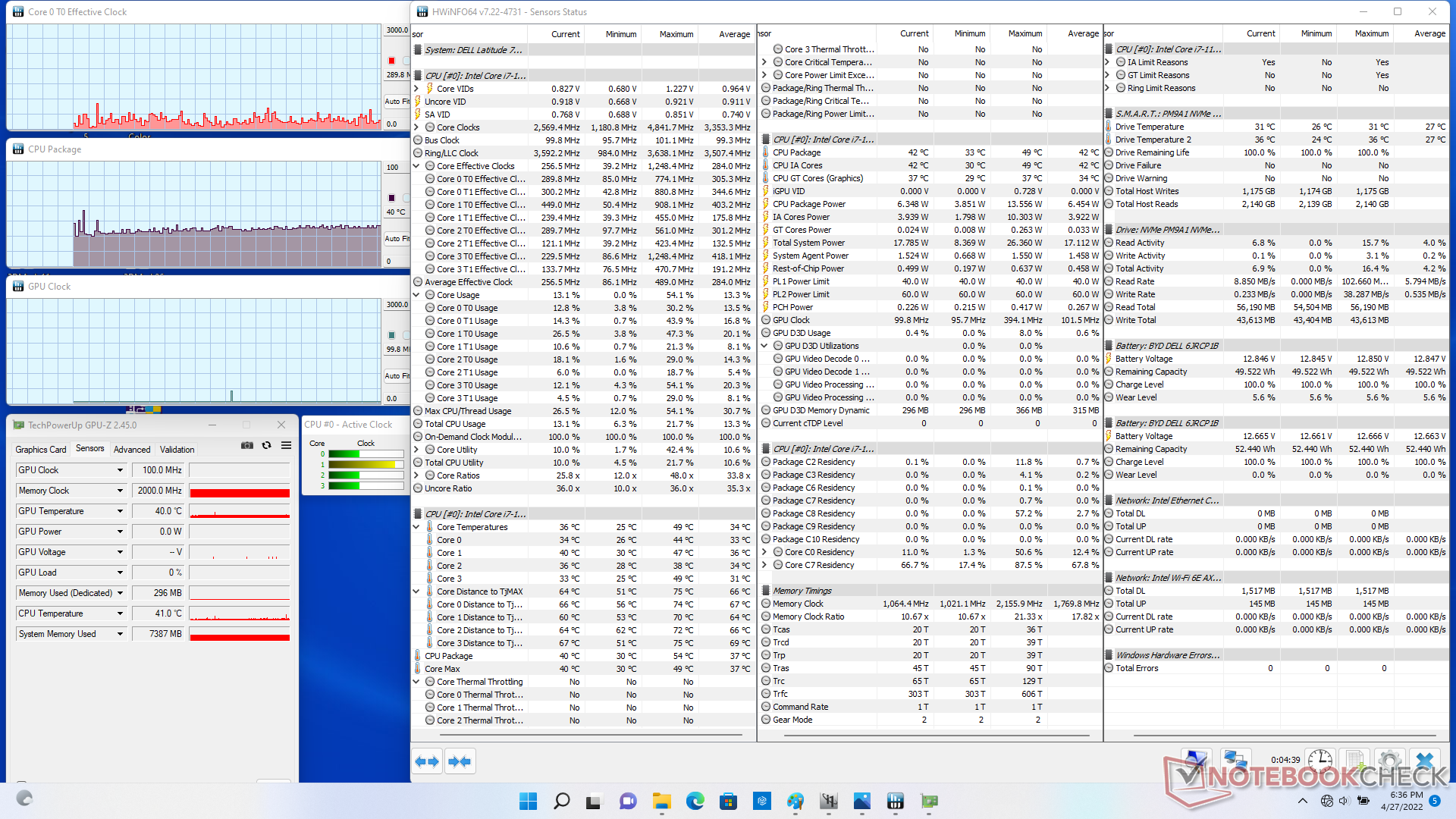Click the shrink columns inward arrows icon
The height and width of the screenshot is (819, 1456).
click(460, 761)
